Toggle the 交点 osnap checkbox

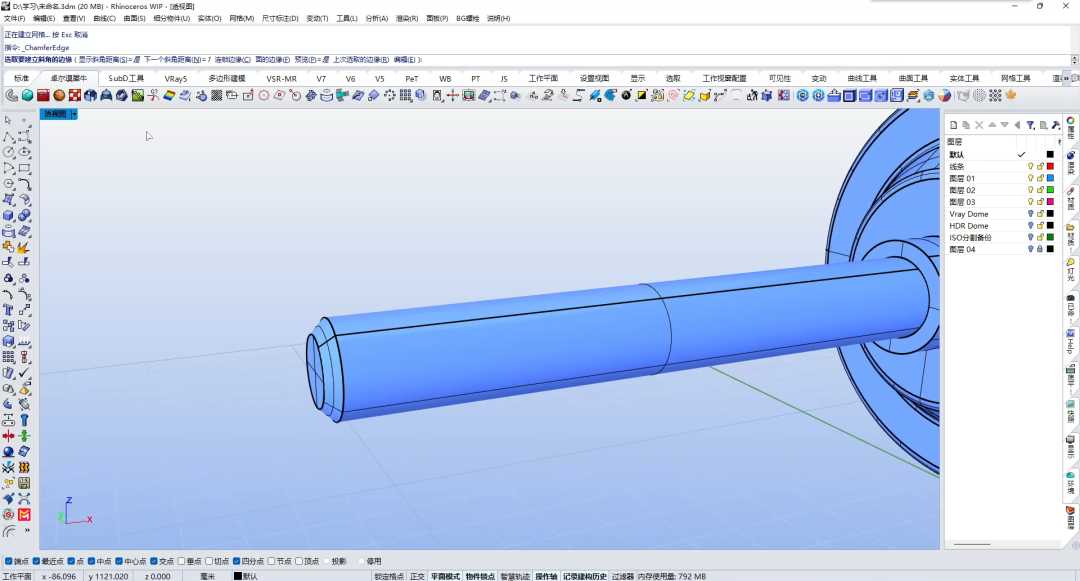tap(154, 561)
